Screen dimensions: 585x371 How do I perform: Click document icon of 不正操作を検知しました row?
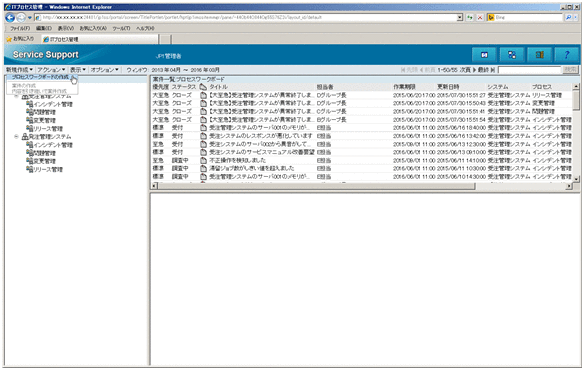203,160
